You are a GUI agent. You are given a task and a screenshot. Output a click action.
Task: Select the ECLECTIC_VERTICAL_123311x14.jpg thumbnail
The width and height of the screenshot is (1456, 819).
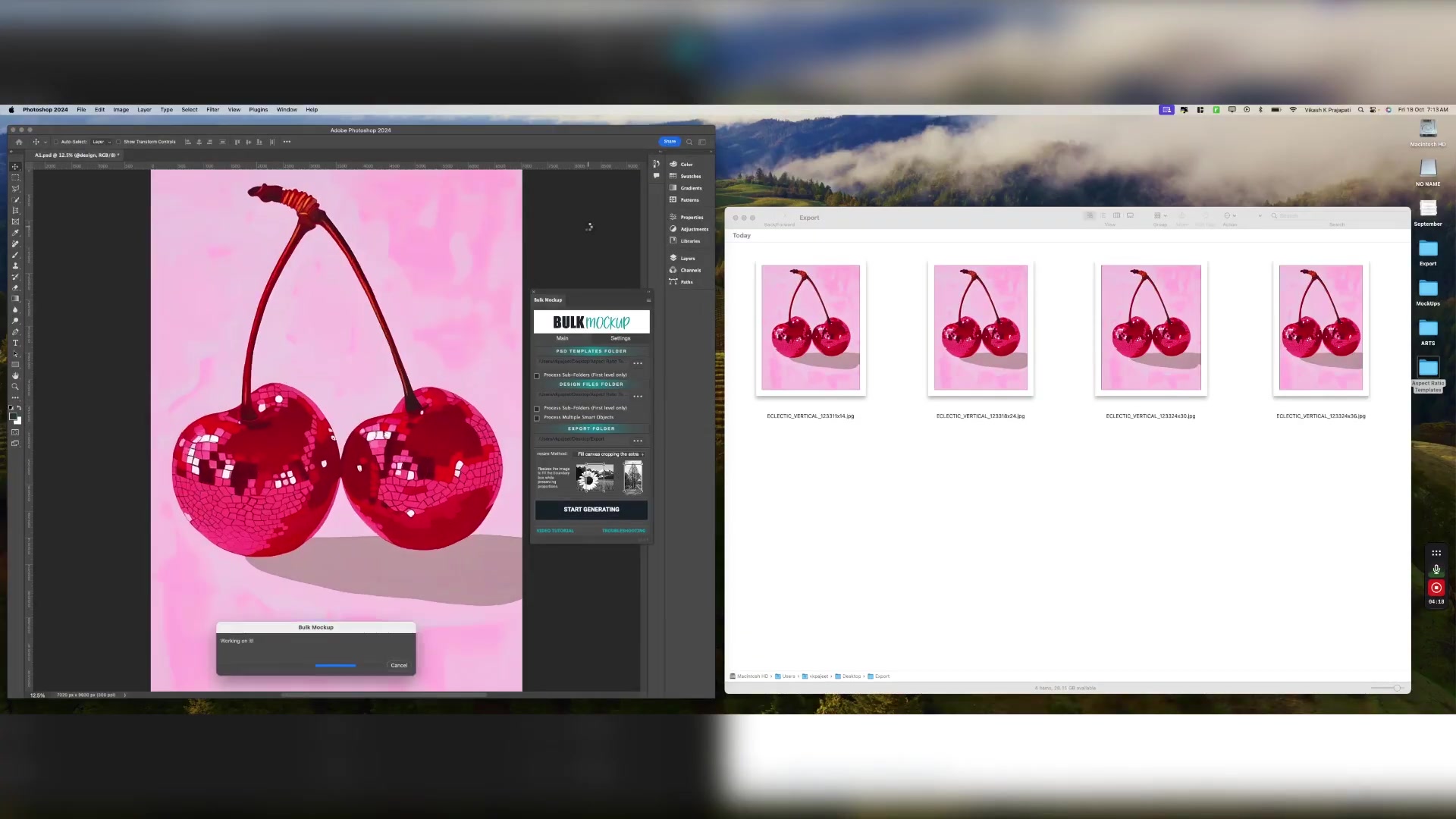[810, 328]
